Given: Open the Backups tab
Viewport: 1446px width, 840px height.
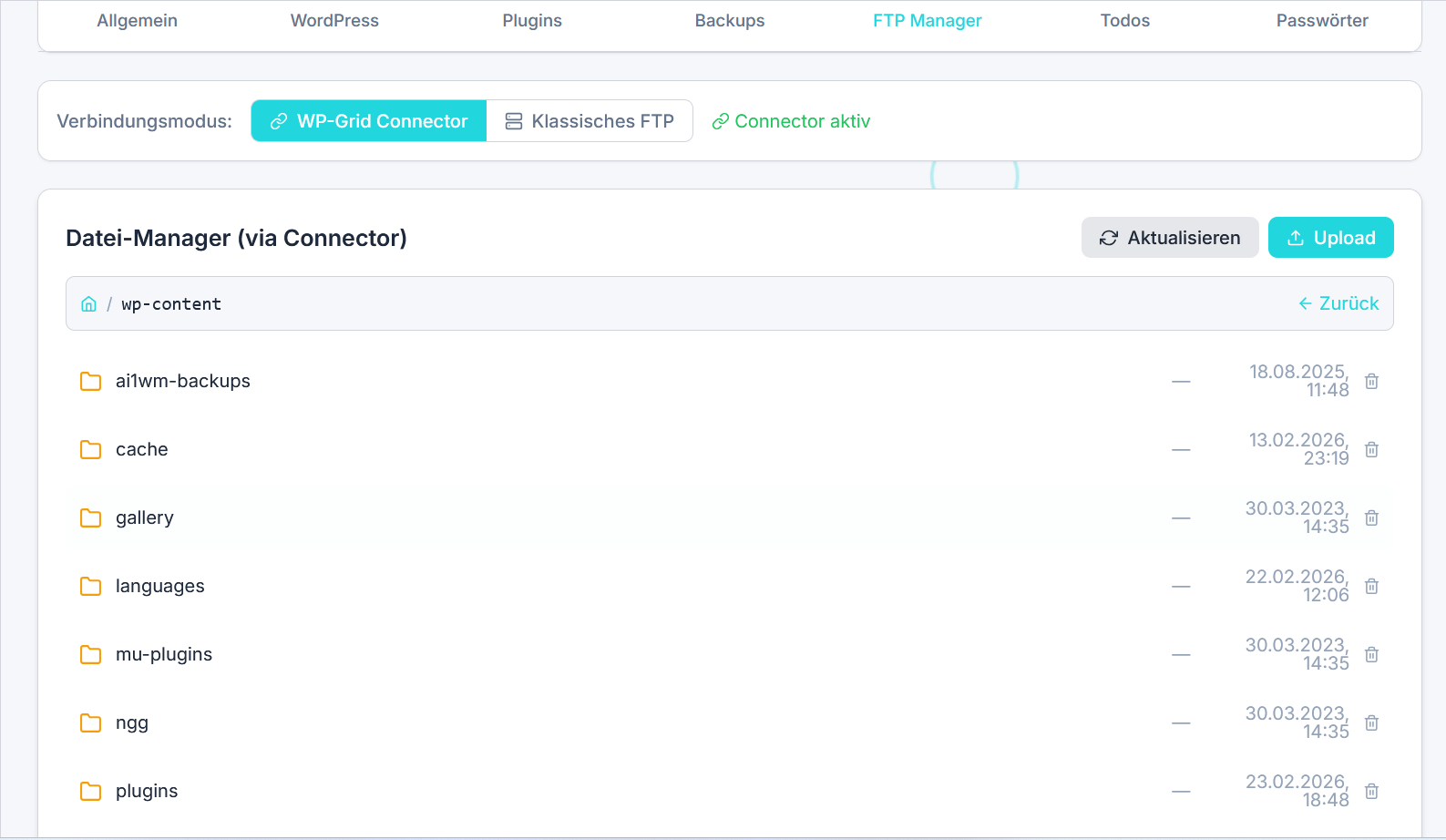Looking at the screenshot, I should [729, 21].
